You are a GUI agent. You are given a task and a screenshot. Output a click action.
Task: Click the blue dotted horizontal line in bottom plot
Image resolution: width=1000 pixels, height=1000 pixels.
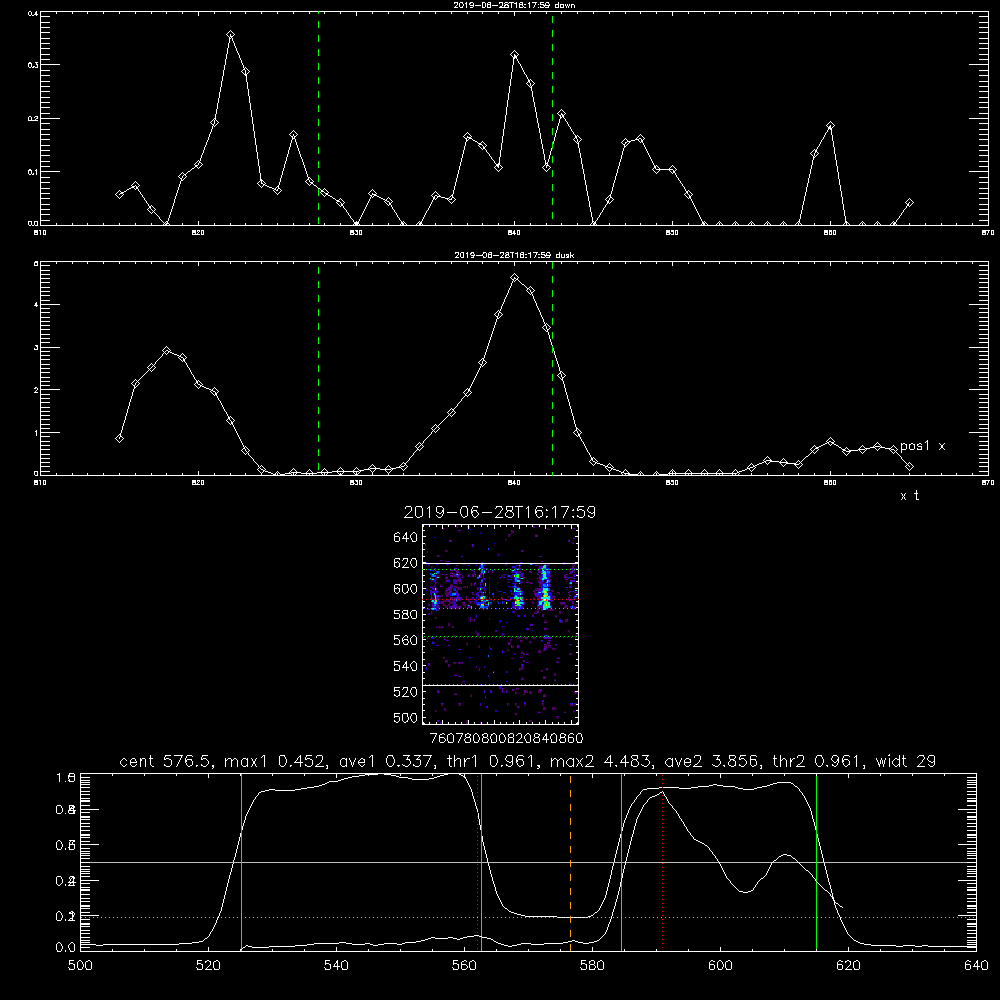click(x=528, y=917)
